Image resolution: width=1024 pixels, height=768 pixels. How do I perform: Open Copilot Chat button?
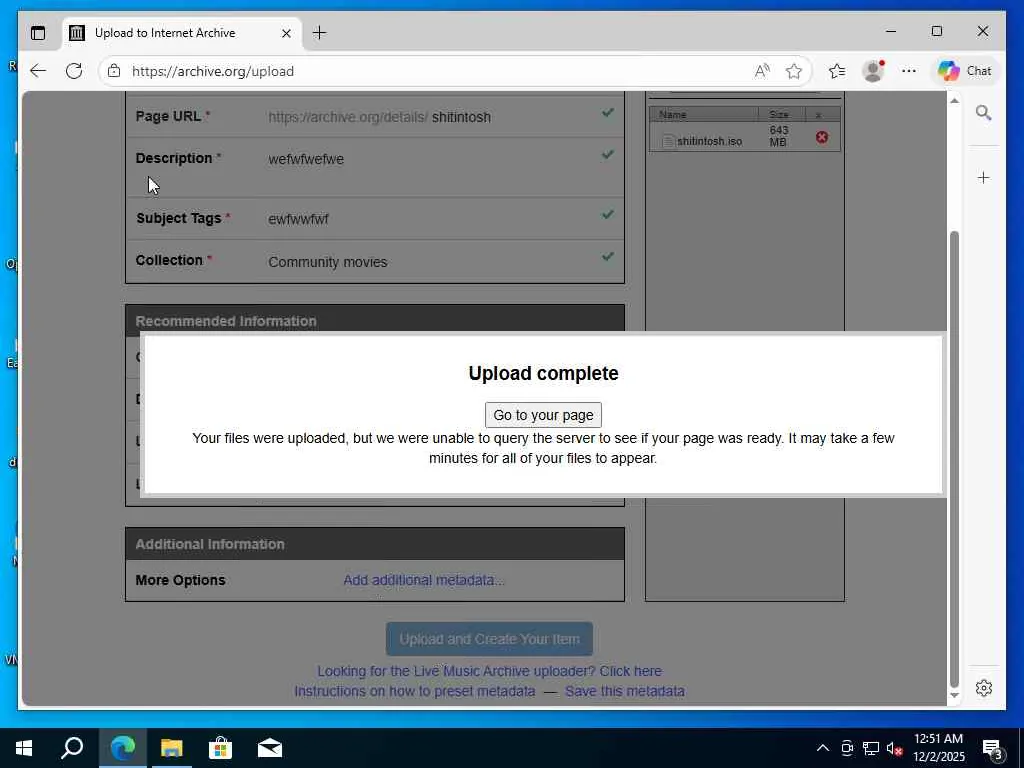(965, 71)
